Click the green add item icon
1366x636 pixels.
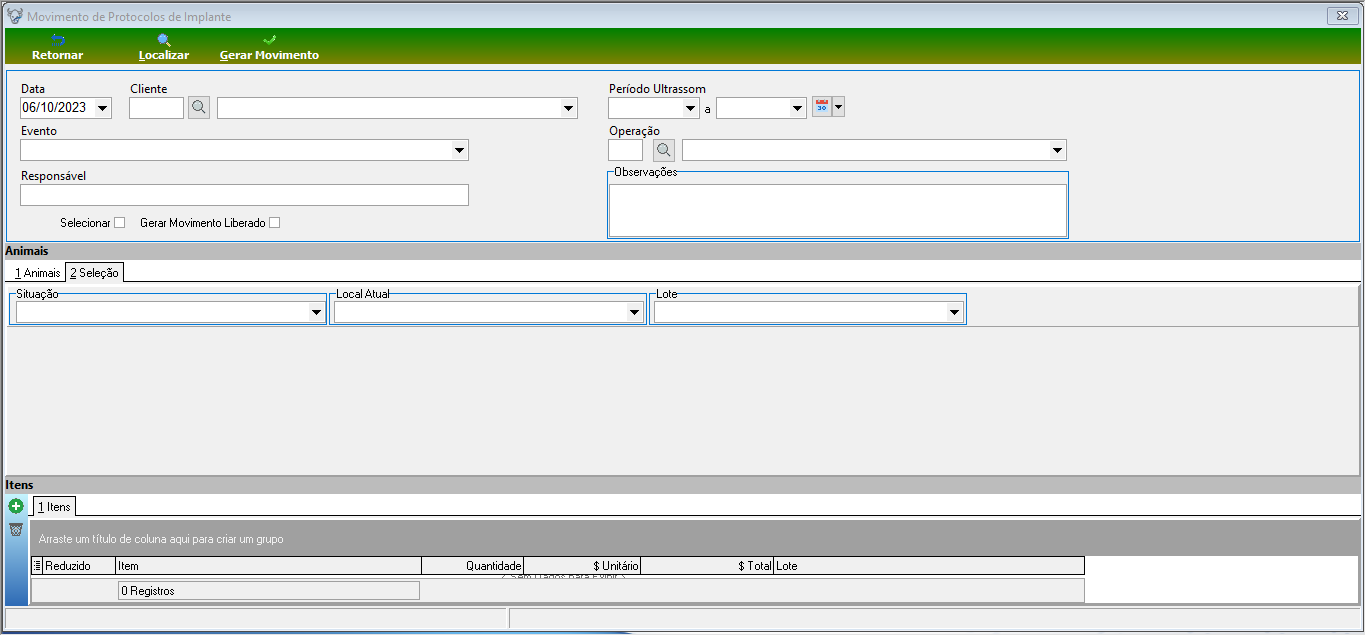(16, 507)
